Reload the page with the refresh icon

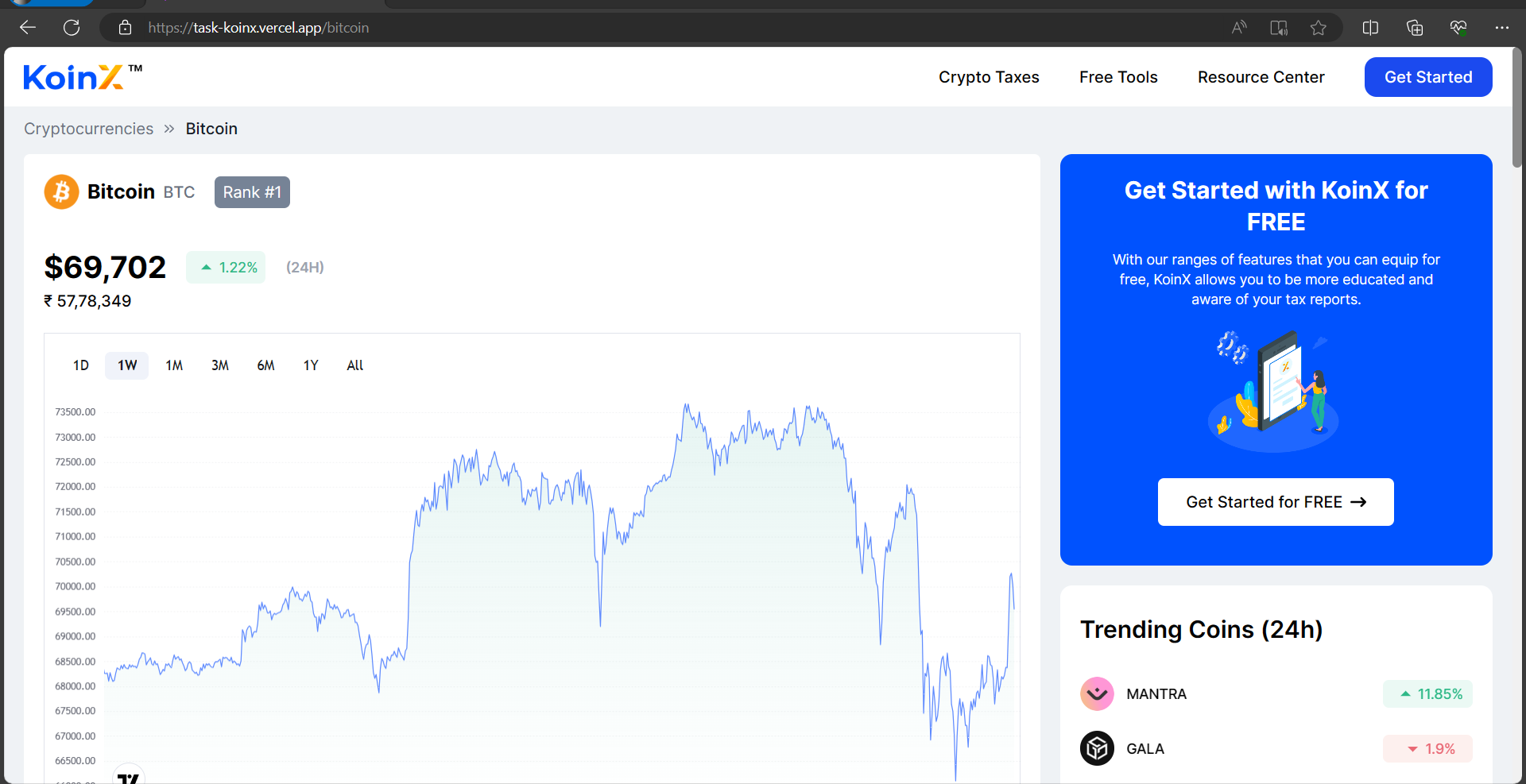coord(72,28)
